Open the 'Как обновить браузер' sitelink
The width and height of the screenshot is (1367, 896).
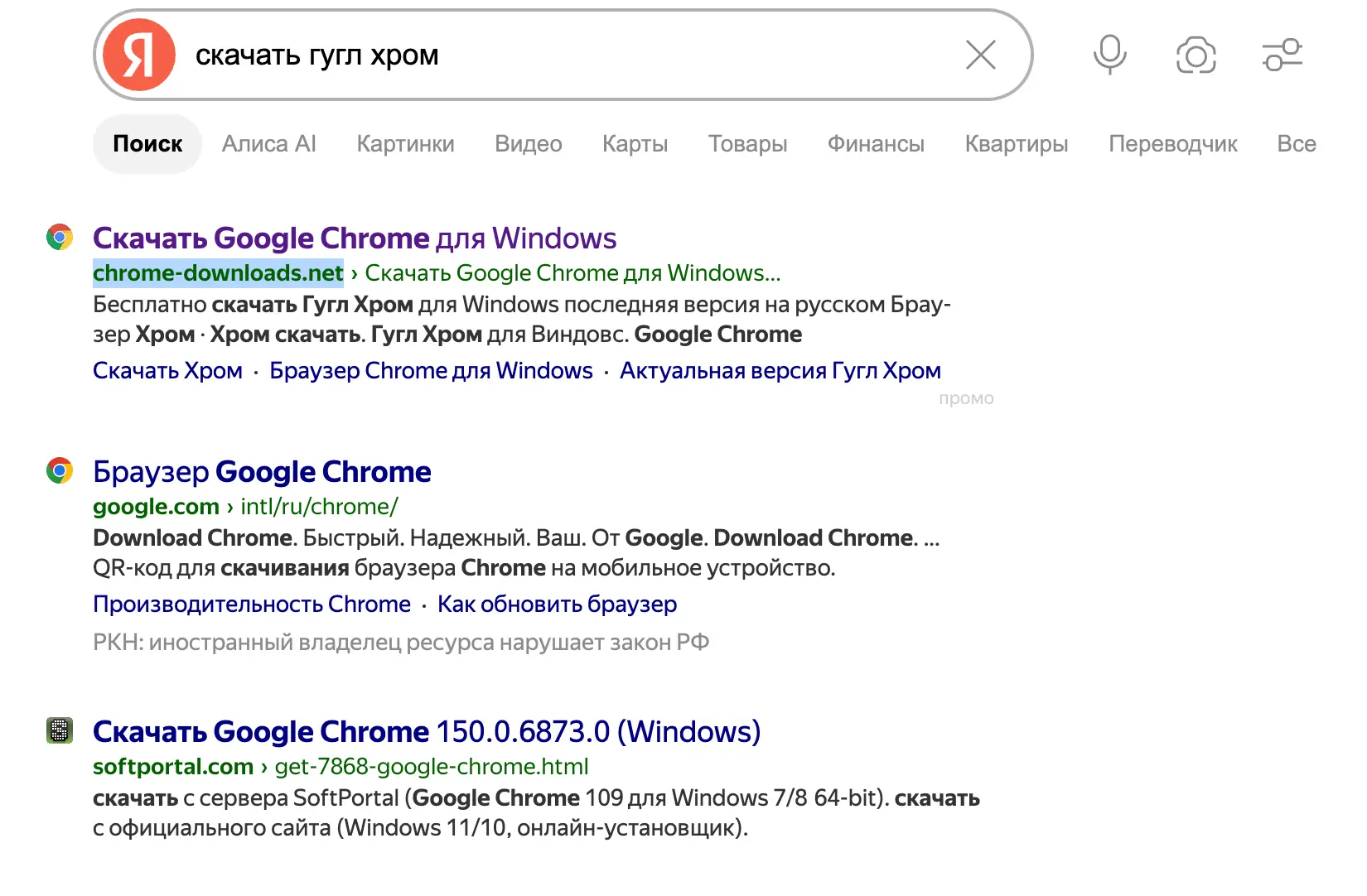pyautogui.click(x=557, y=605)
